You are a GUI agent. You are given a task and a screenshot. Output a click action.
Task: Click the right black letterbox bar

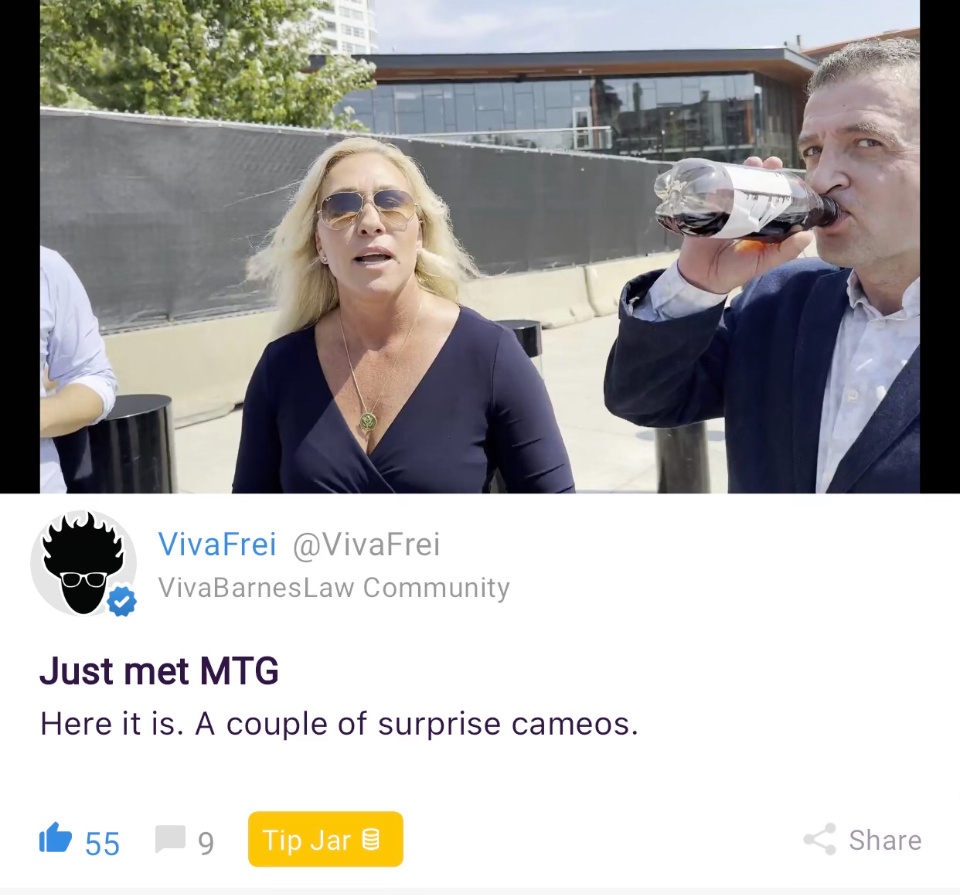pyautogui.click(x=940, y=246)
